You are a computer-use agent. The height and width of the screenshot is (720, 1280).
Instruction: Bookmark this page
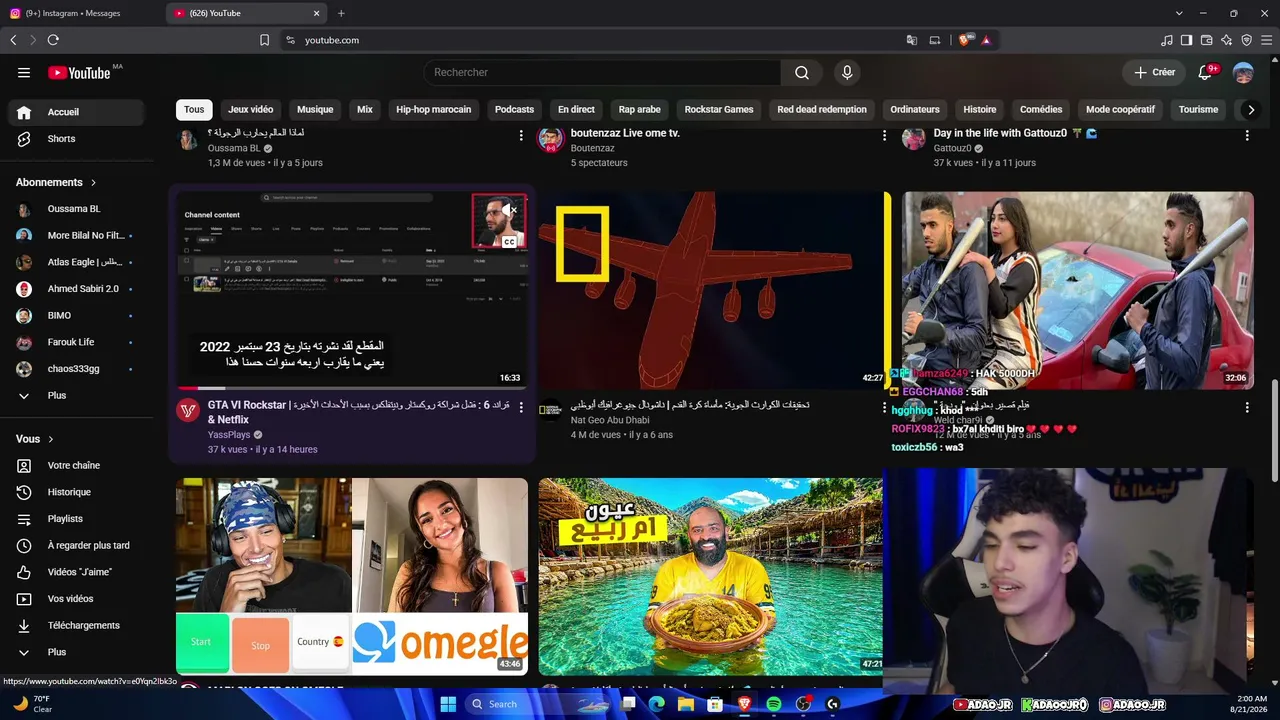point(264,40)
